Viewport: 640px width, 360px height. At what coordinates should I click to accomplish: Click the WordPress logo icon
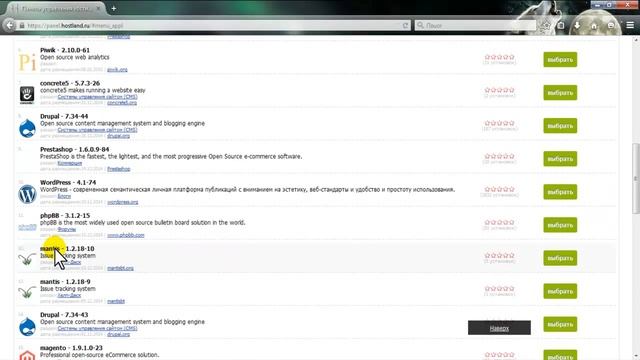pos(27,194)
